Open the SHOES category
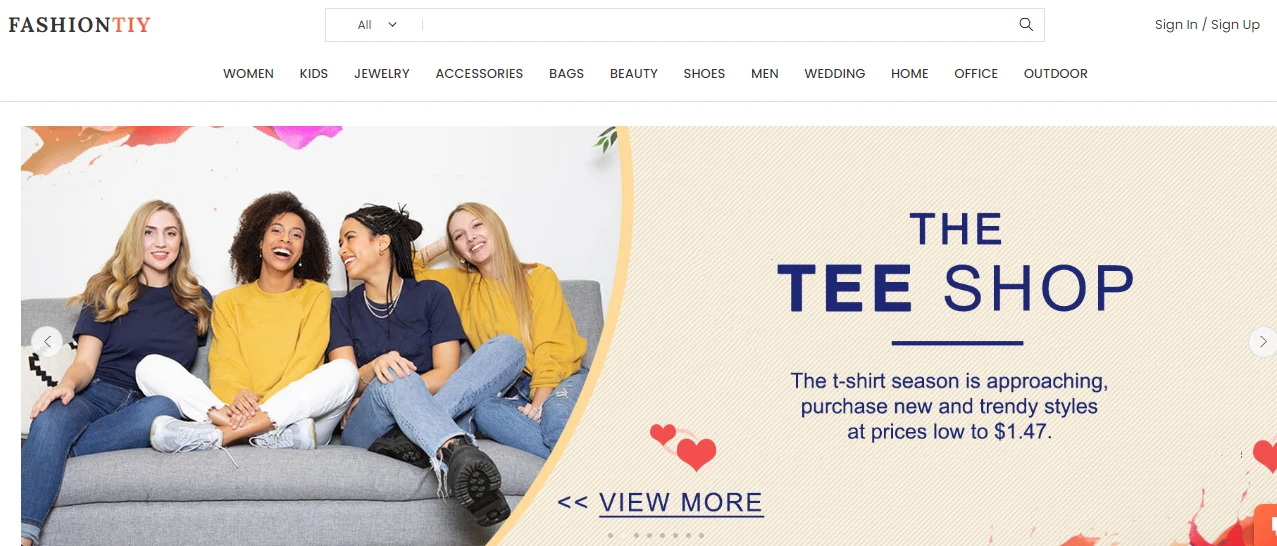 coord(704,74)
